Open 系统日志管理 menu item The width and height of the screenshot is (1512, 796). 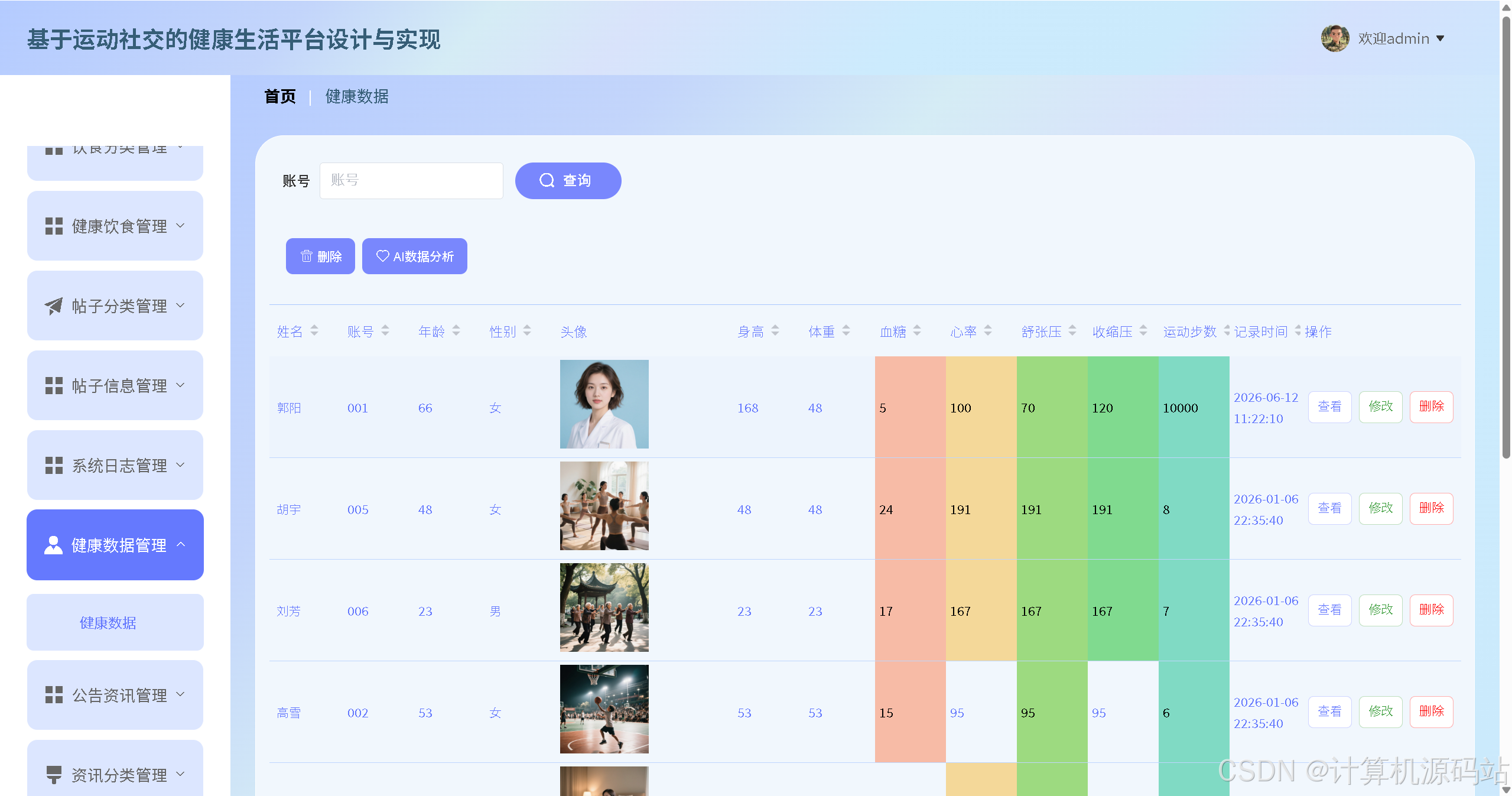[x=115, y=465]
